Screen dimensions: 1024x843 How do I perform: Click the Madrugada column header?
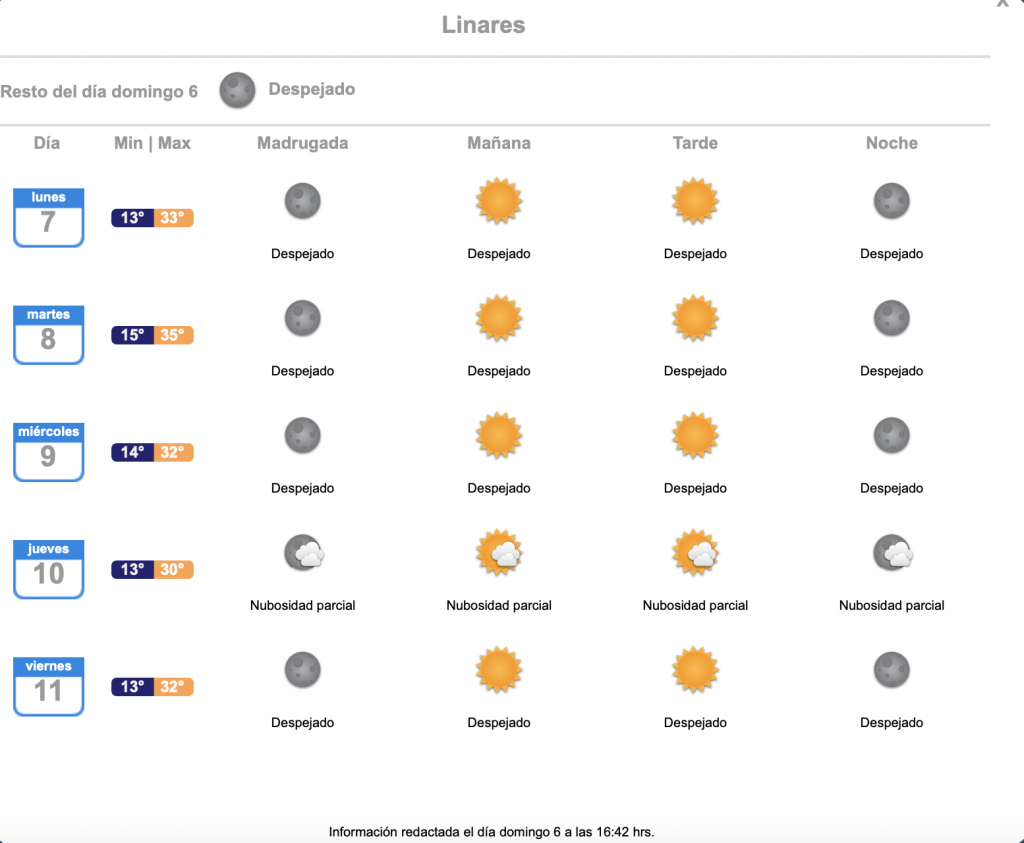[x=302, y=143]
